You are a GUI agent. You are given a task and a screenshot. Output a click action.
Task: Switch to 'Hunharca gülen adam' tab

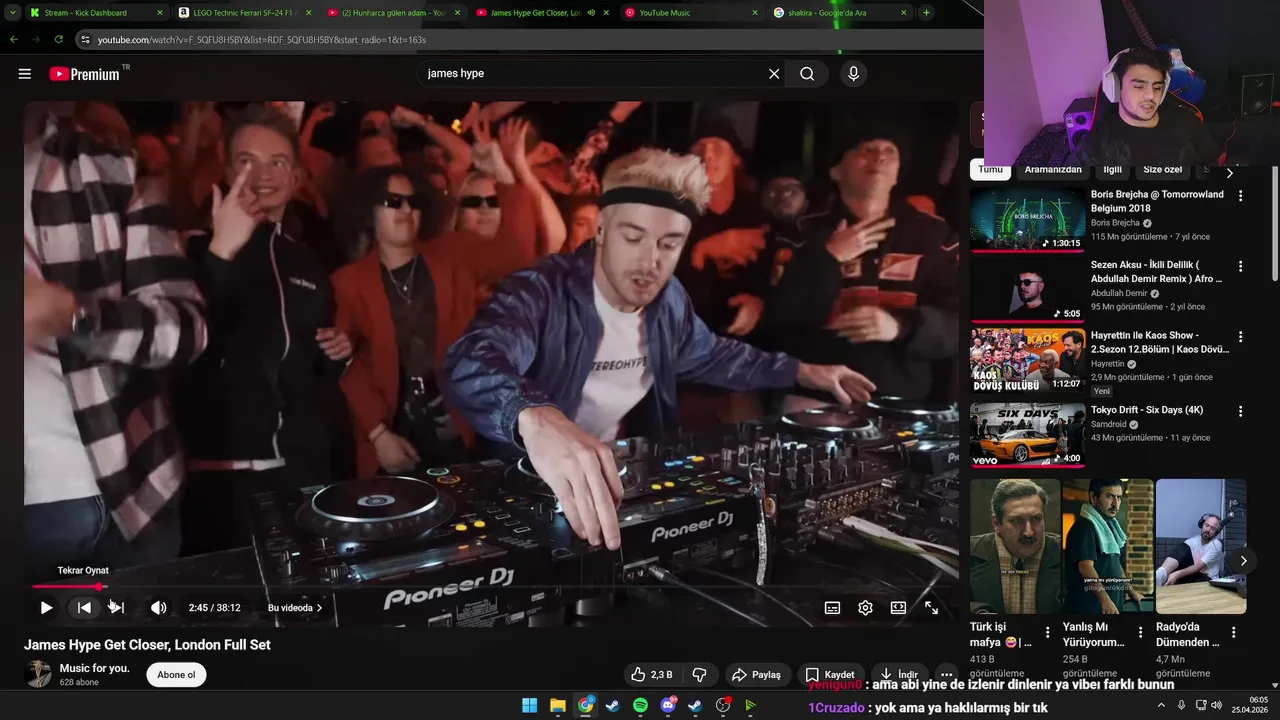click(394, 13)
